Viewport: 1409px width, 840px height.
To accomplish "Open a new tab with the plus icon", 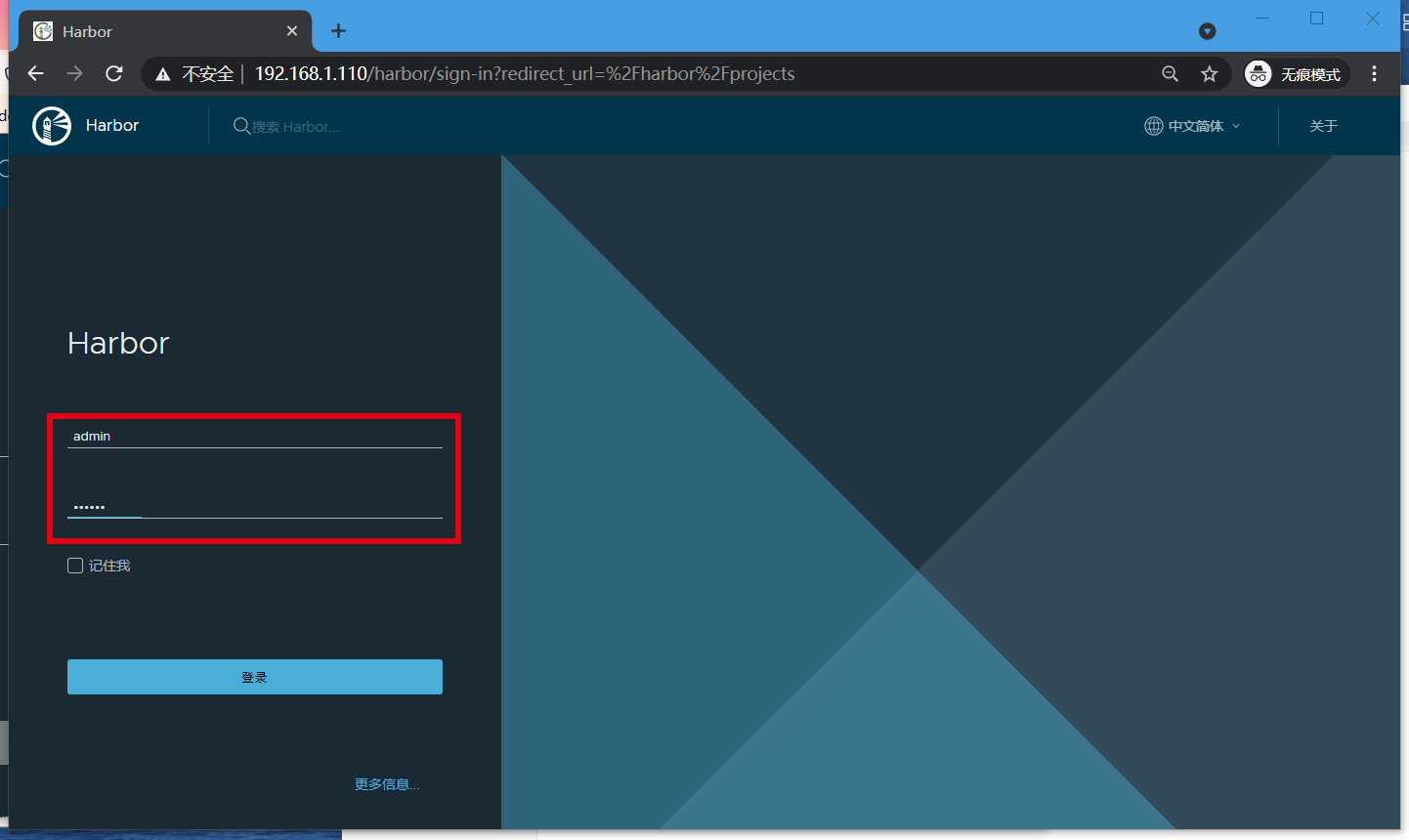I will pyautogui.click(x=338, y=31).
